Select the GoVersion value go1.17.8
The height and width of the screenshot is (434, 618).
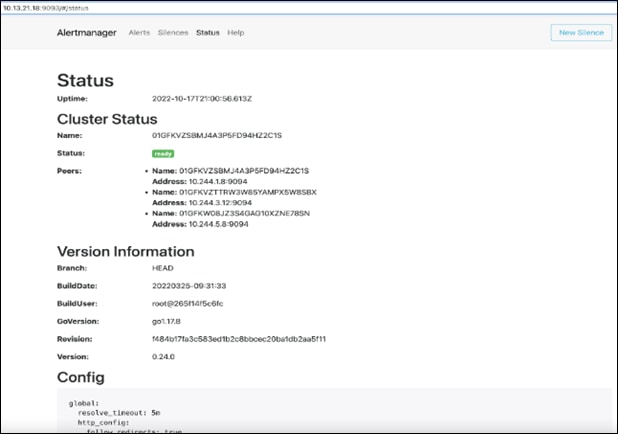pyautogui.click(x=166, y=321)
